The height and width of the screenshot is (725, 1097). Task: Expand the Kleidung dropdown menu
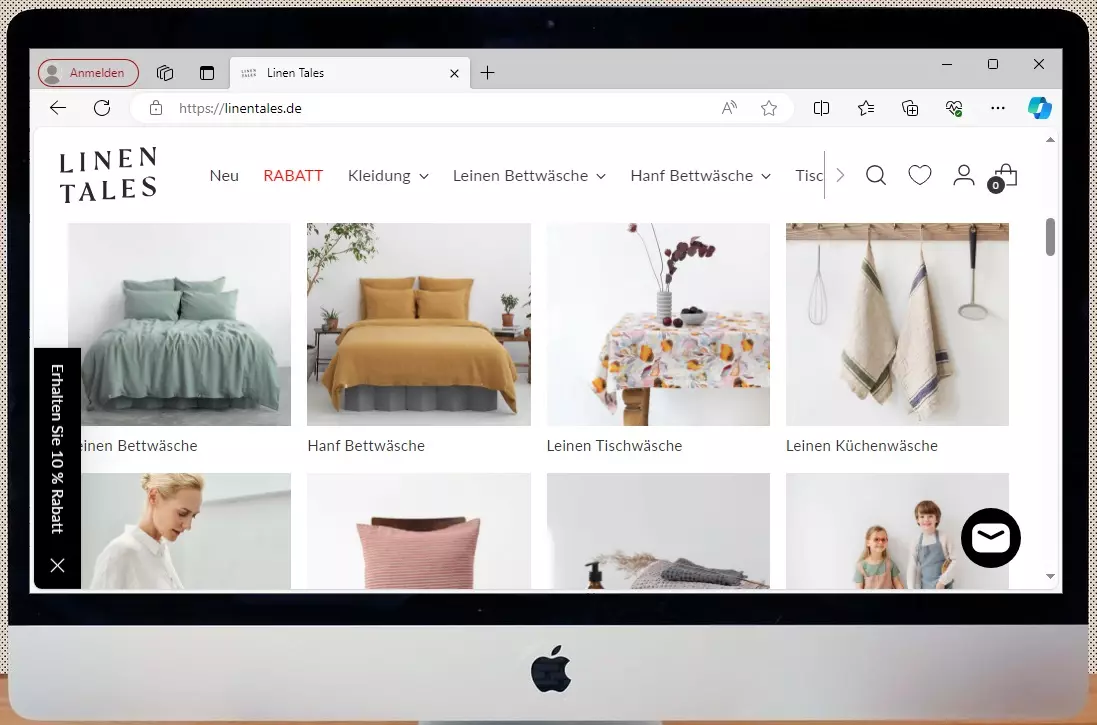pos(388,176)
